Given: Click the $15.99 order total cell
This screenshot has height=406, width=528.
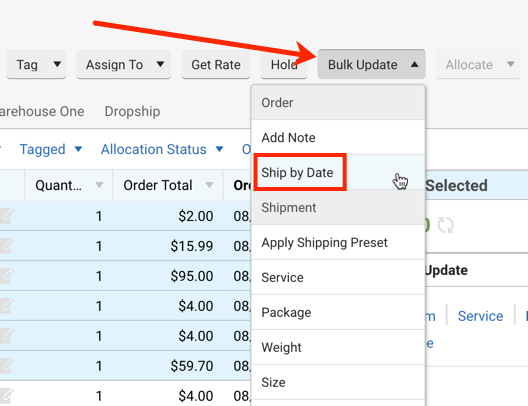Looking at the screenshot, I should pyautogui.click(x=168, y=246).
